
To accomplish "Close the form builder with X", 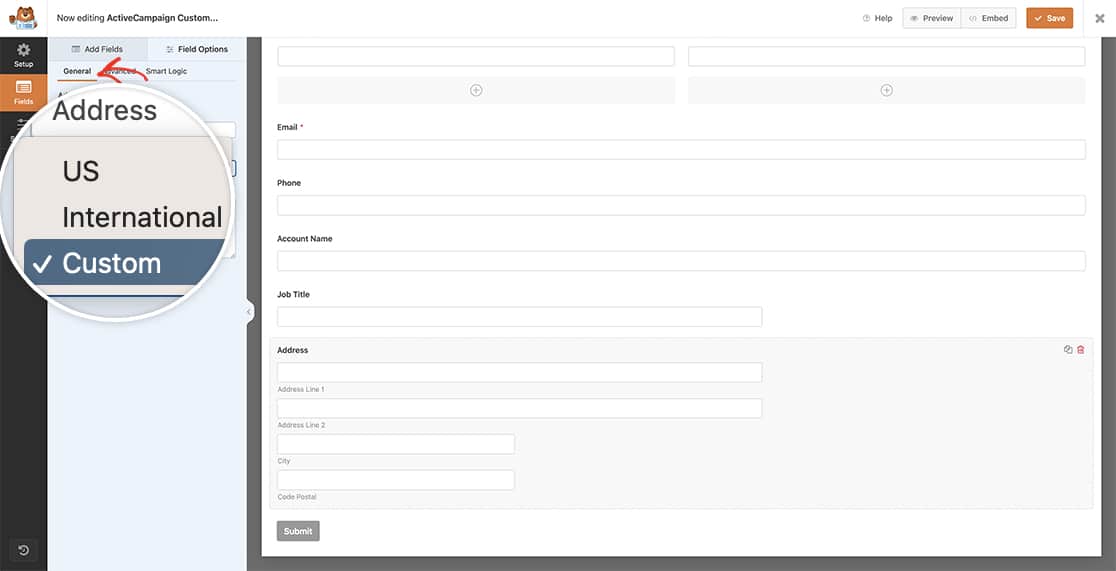I will click(1099, 19).
